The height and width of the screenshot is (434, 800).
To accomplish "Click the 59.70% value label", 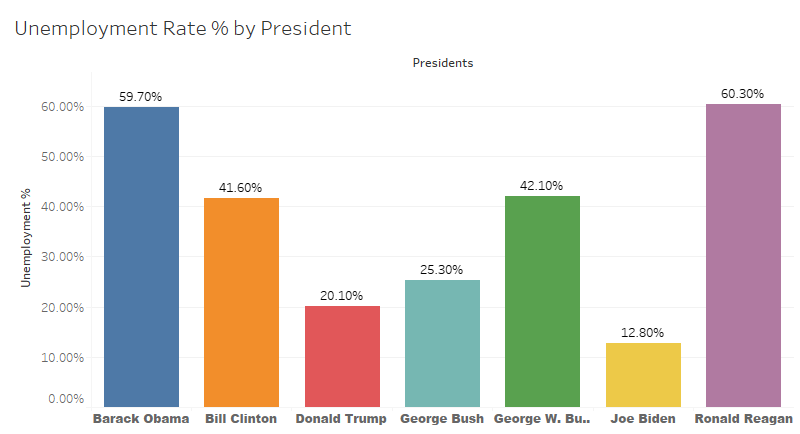I will [x=141, y=97].
